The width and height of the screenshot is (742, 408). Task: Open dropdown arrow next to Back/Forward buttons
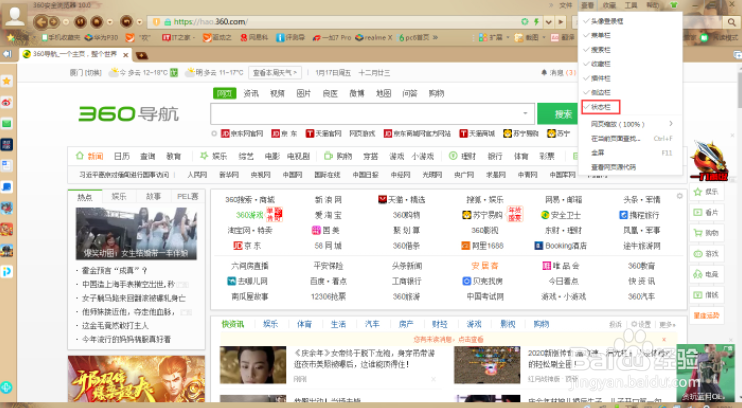click(66, 22)
